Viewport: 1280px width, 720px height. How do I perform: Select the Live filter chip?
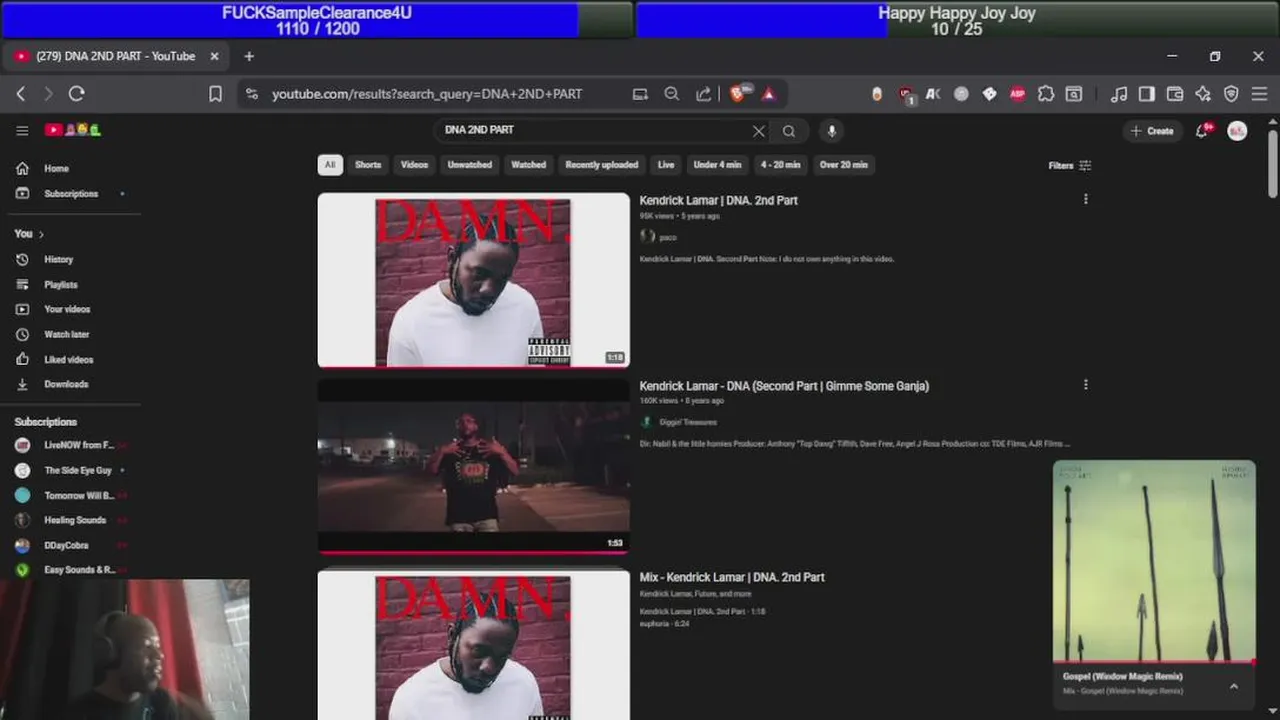pyautogui.click(x=666, y=165)
